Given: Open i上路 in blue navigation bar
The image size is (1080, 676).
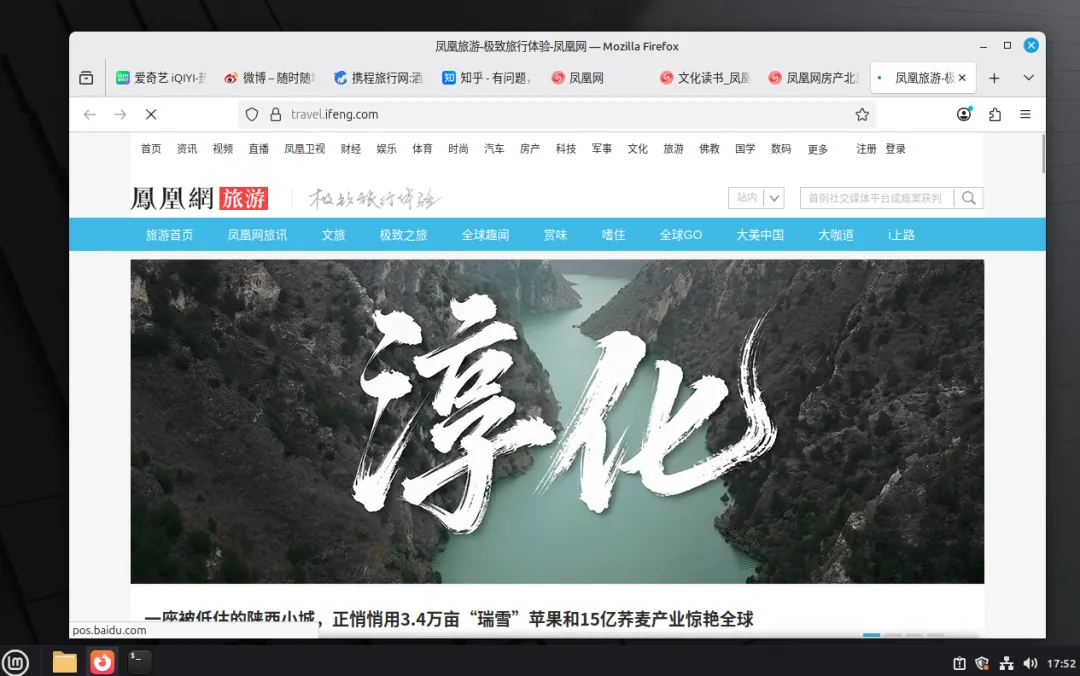Looking at the screenshot, I should [x=901, y=235].
